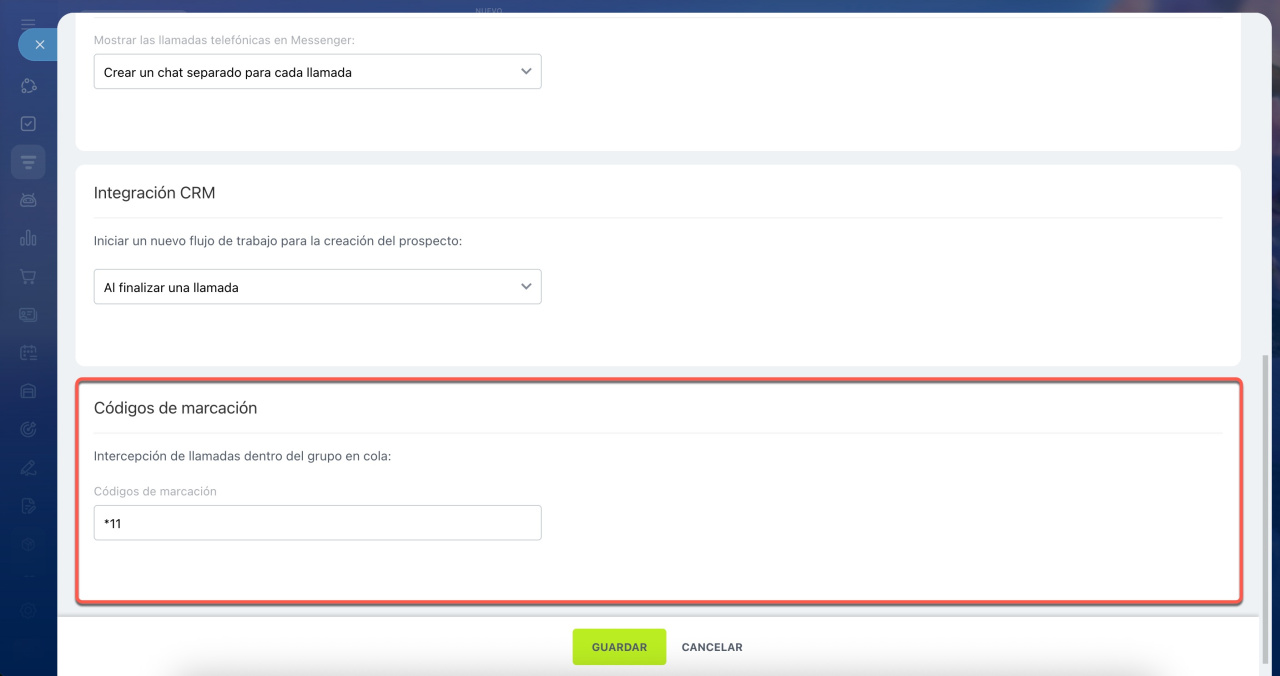Open the pen signature icon in sidebar
The image size is (1280, 676).
click(28, 467)
